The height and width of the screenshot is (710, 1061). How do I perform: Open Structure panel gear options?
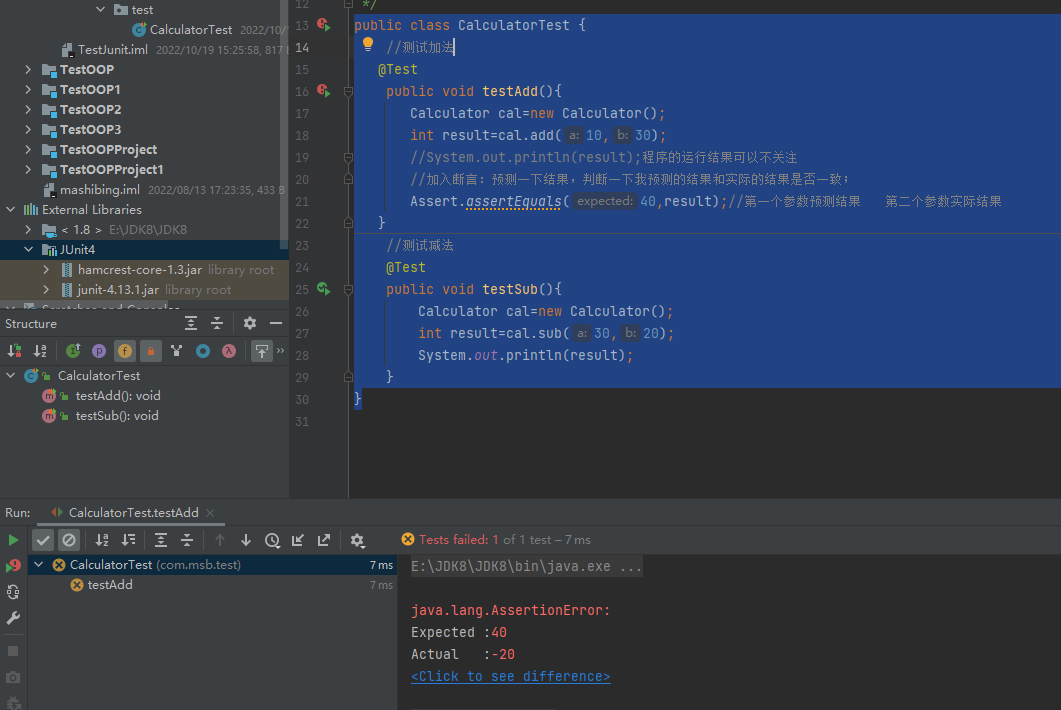(x=250, y=324)
